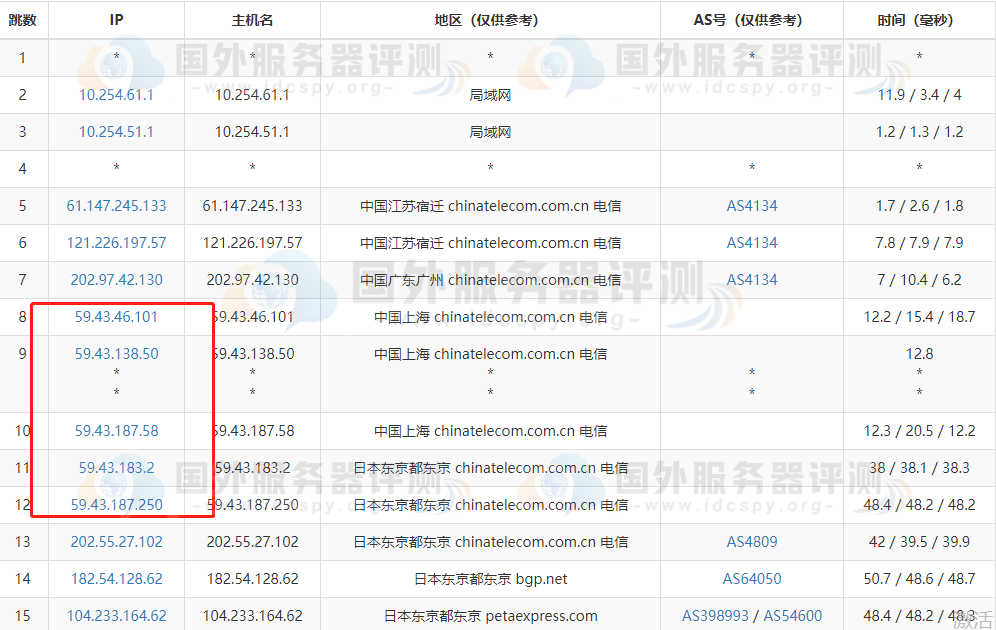This screenshot has width=996, height=630.
Task: Open the blue 10.254.61.1 IP link
Action: tap(116, 95)
